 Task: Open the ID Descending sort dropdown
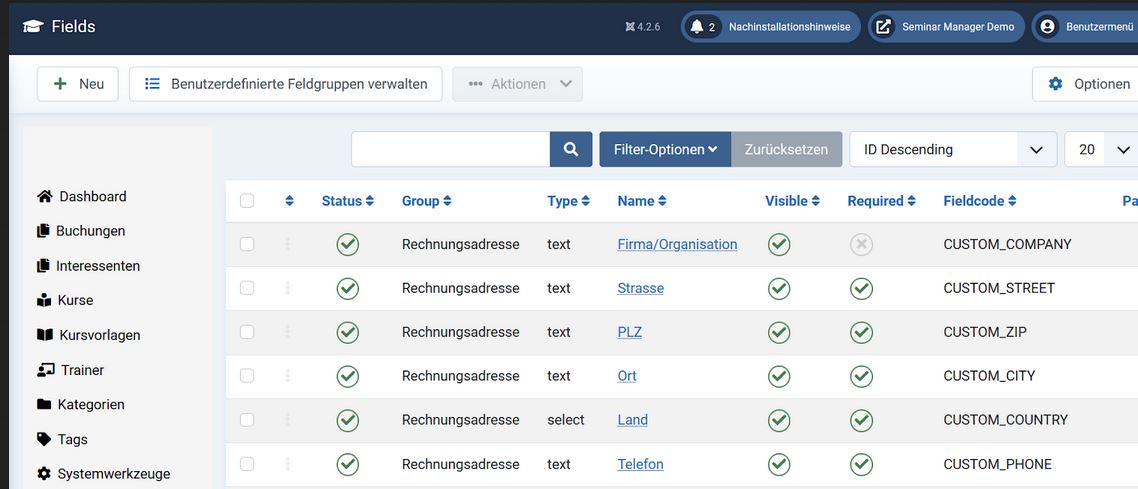tap(952, 149)
